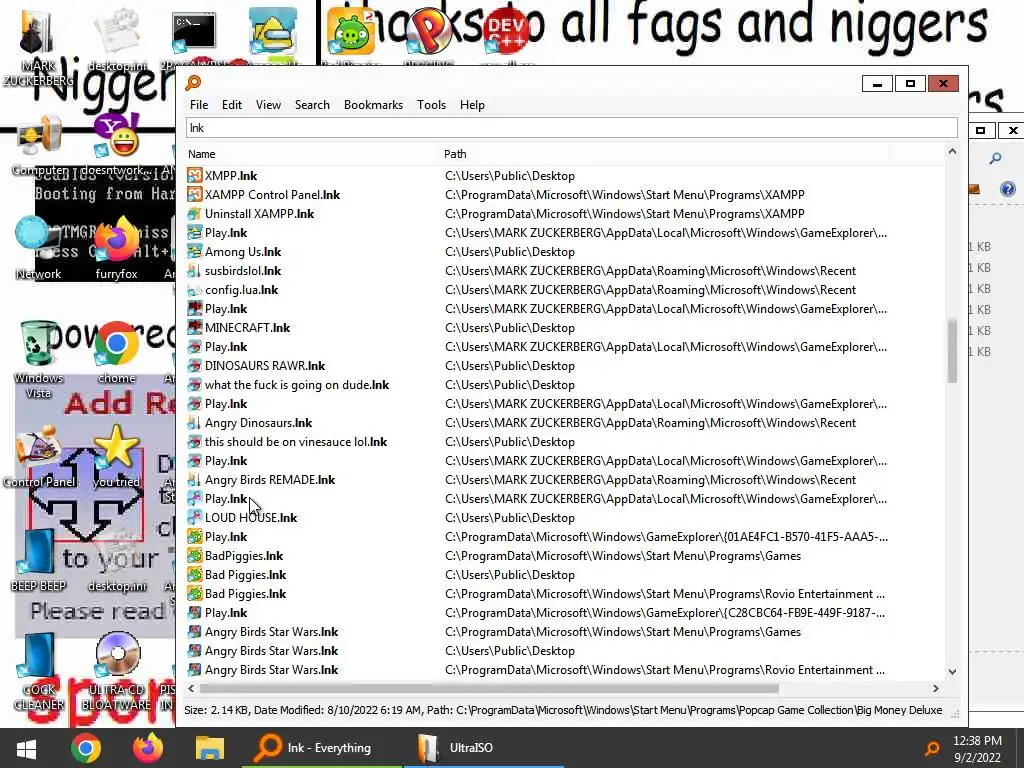This screenshot has width=1024, height=768.
Task: Open File Explorer from the taskbar
Action: (210, 748)
